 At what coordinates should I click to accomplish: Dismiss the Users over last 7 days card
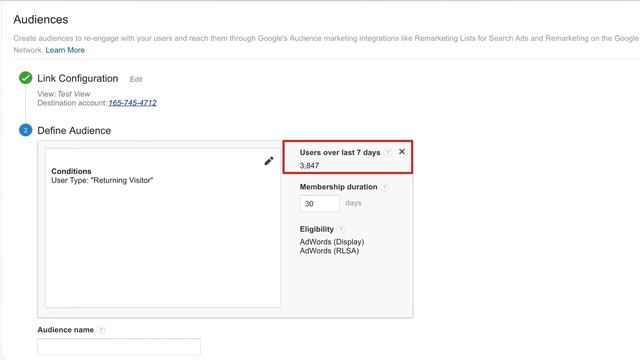(402, 152)
